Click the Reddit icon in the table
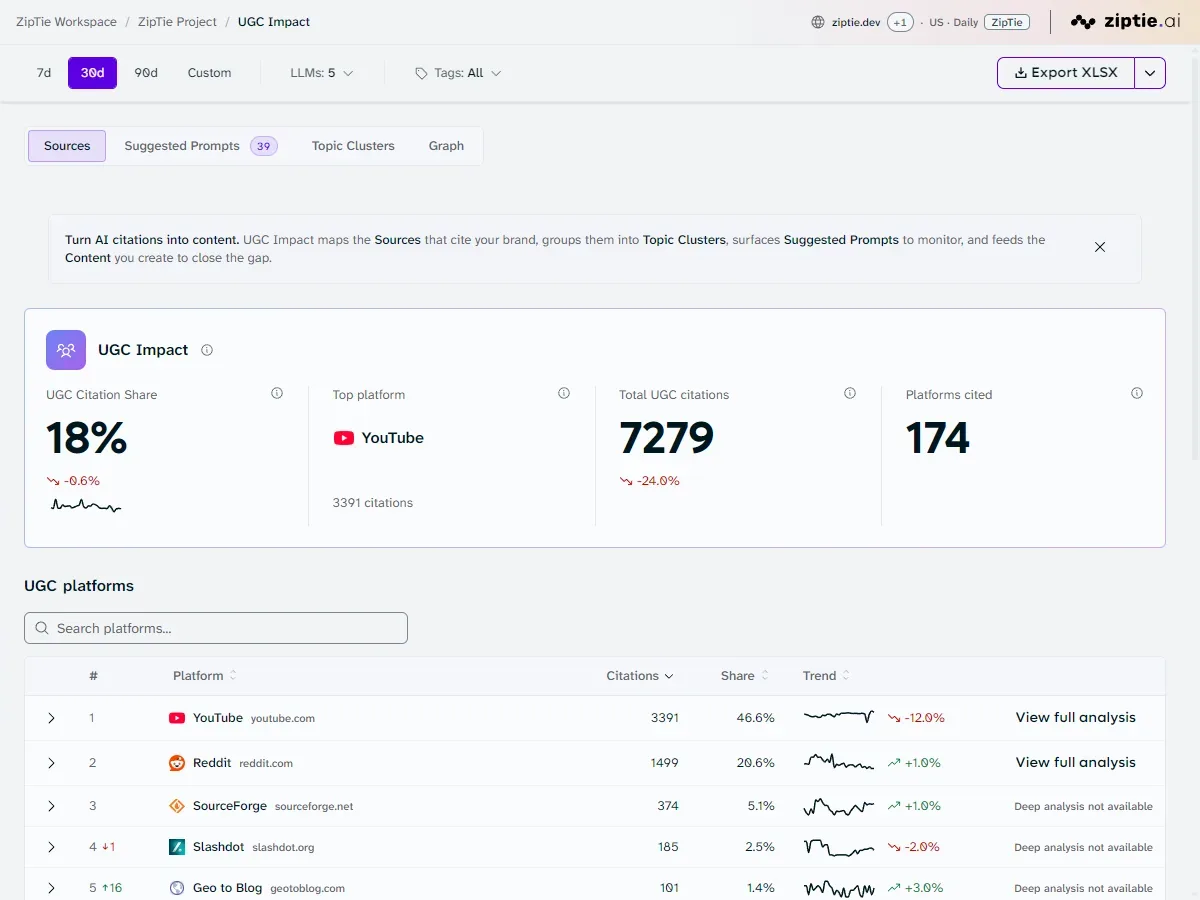The image size is (1200, 900). [x=177, y=763]
